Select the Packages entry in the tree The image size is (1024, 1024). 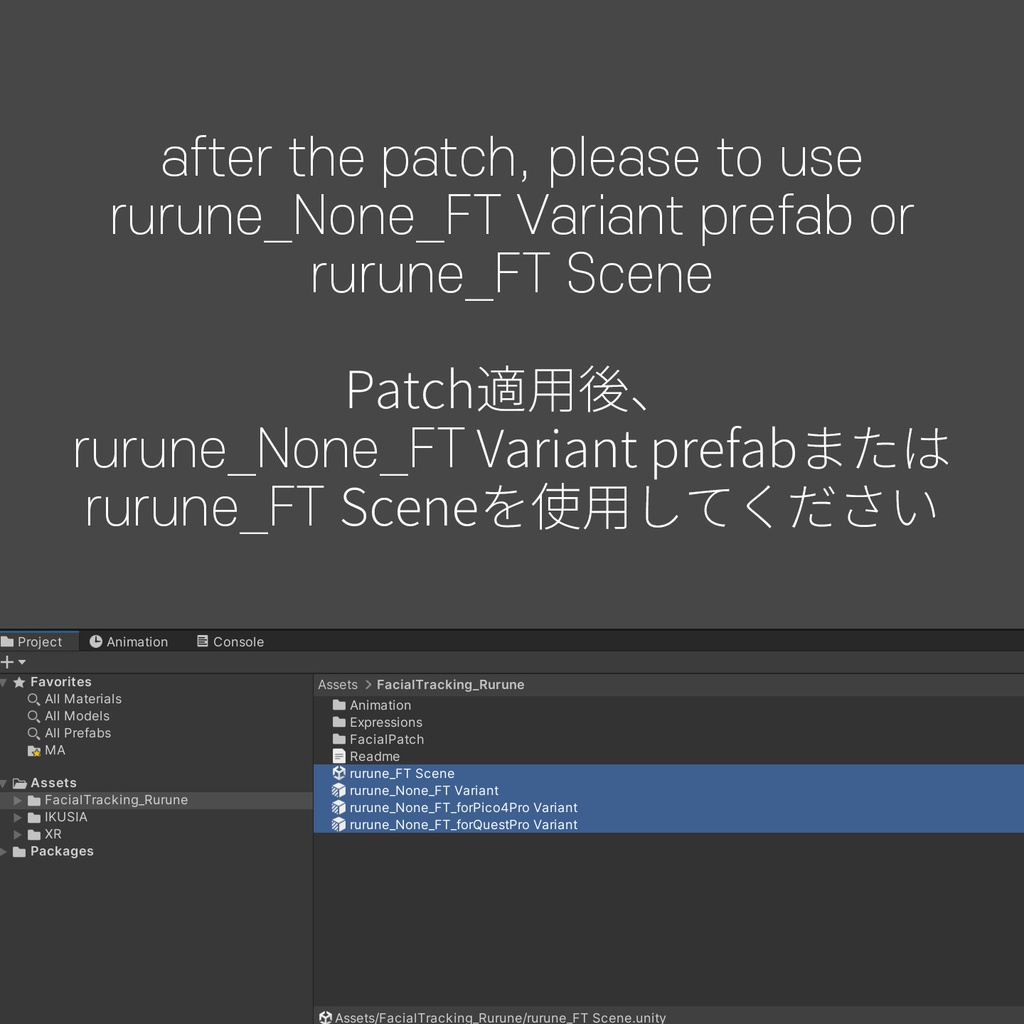point(62,851)
